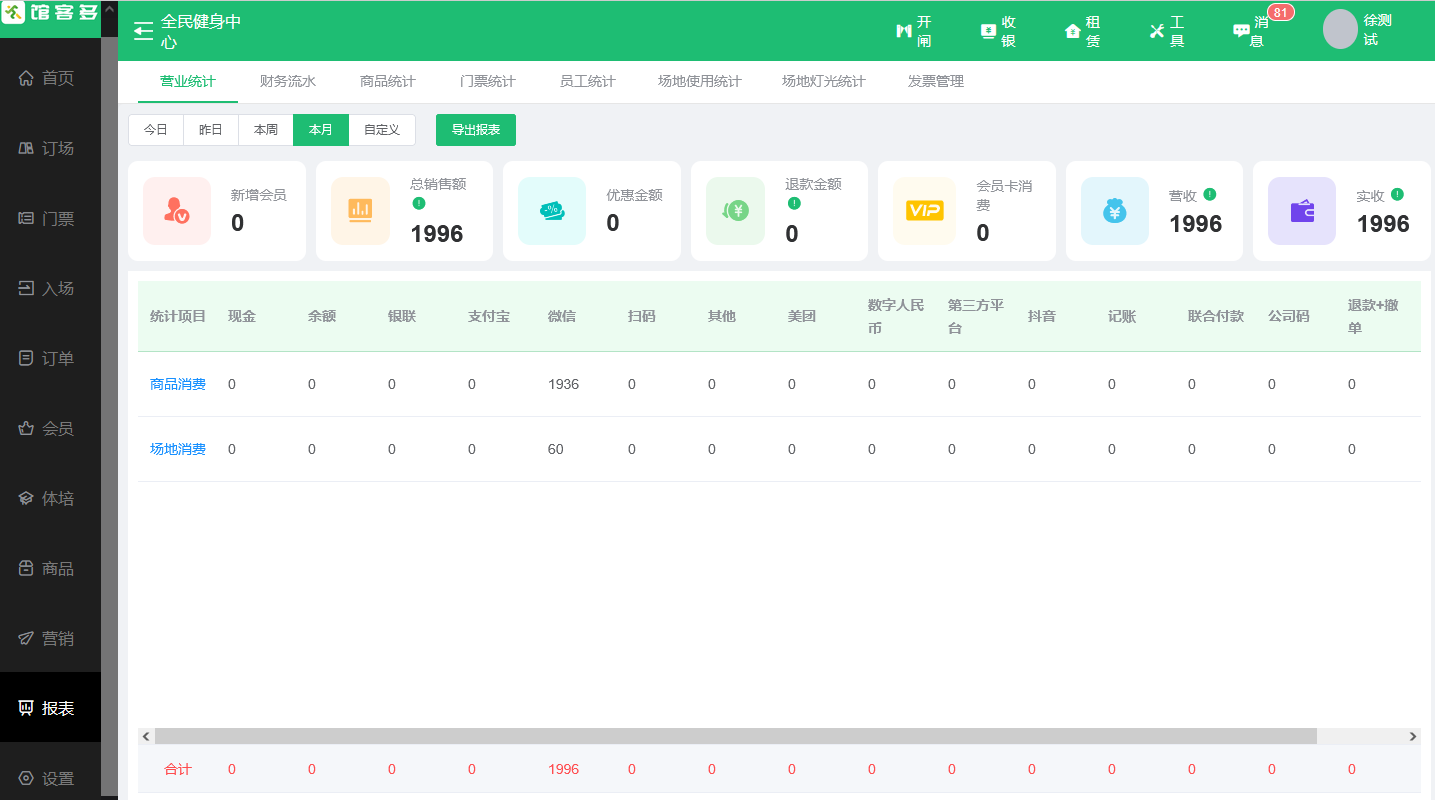Click the 优惠金额 coupon icon
The width and height of the screenshot is (1435, 800).
(x=552, y=211)
